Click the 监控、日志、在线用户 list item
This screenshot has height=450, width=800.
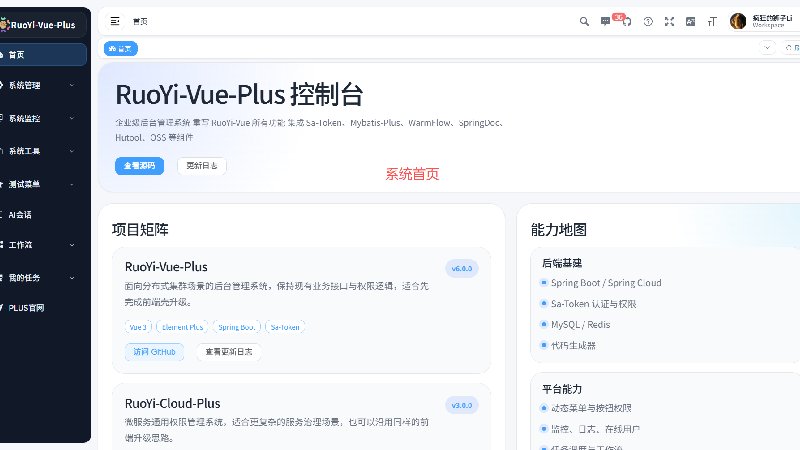click(595, 429)
